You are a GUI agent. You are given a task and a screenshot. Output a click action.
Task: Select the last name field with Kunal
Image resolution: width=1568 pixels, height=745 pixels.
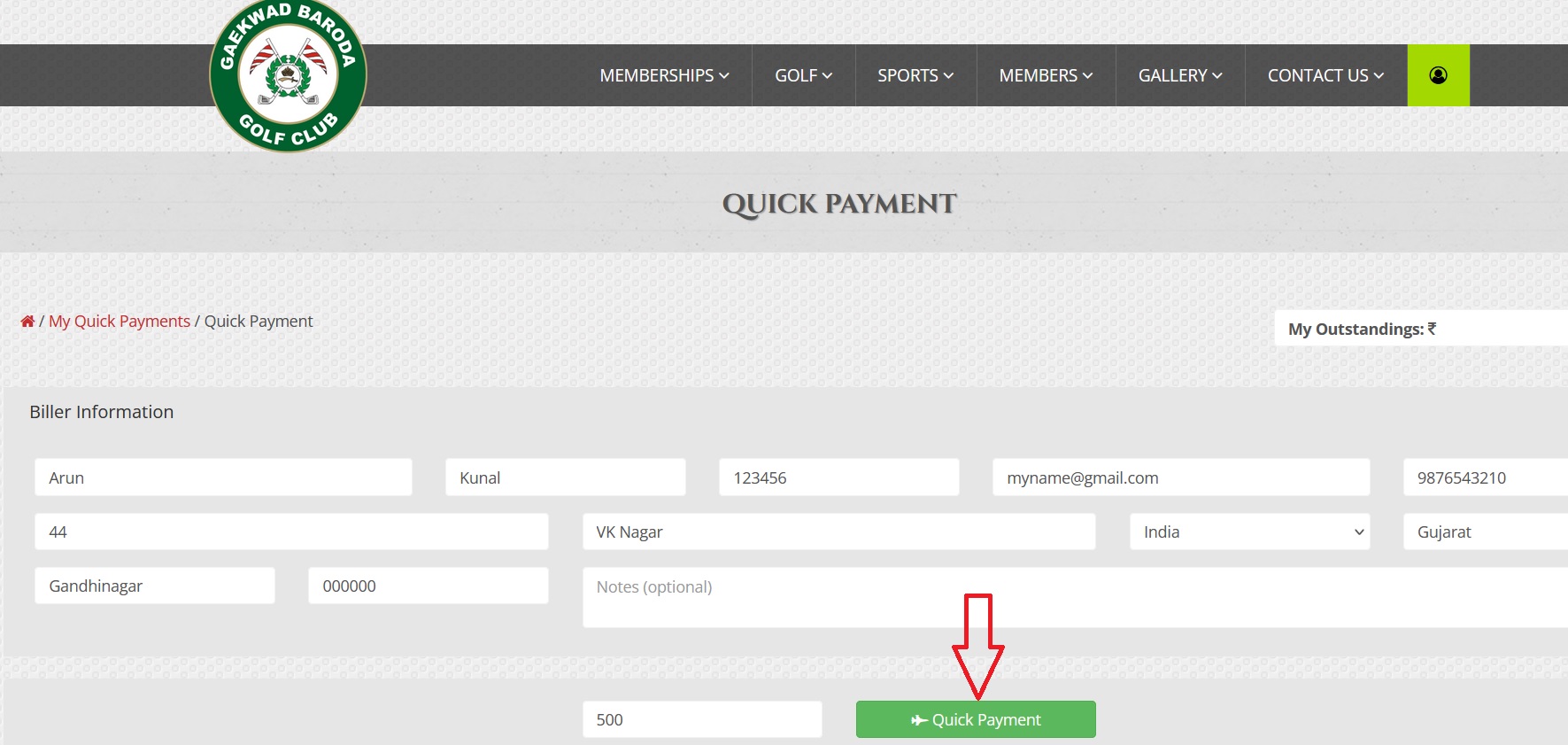coord(565,477)
